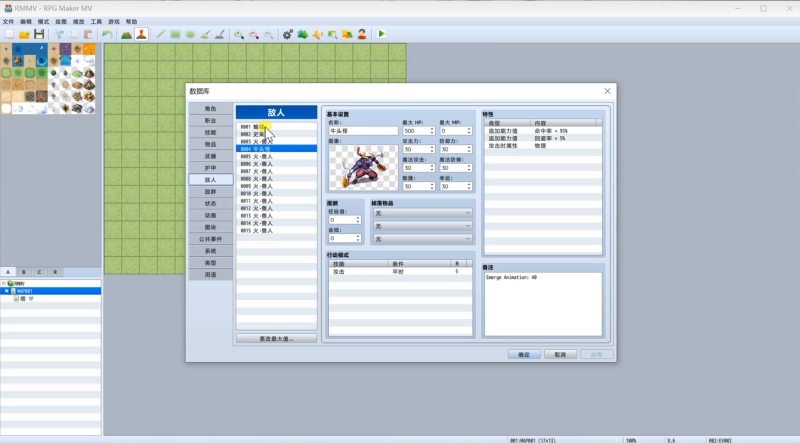Open Sound Test speaker icon
Image resolution: width=800 pixels, height=443 pixels.
(317, 34)
